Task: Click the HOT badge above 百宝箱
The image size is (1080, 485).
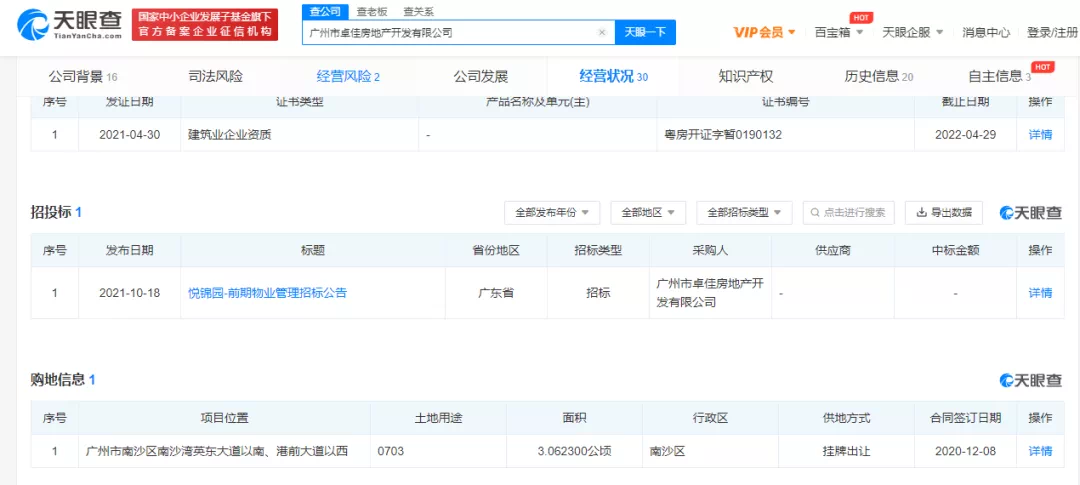Action: tap(859, 17)
